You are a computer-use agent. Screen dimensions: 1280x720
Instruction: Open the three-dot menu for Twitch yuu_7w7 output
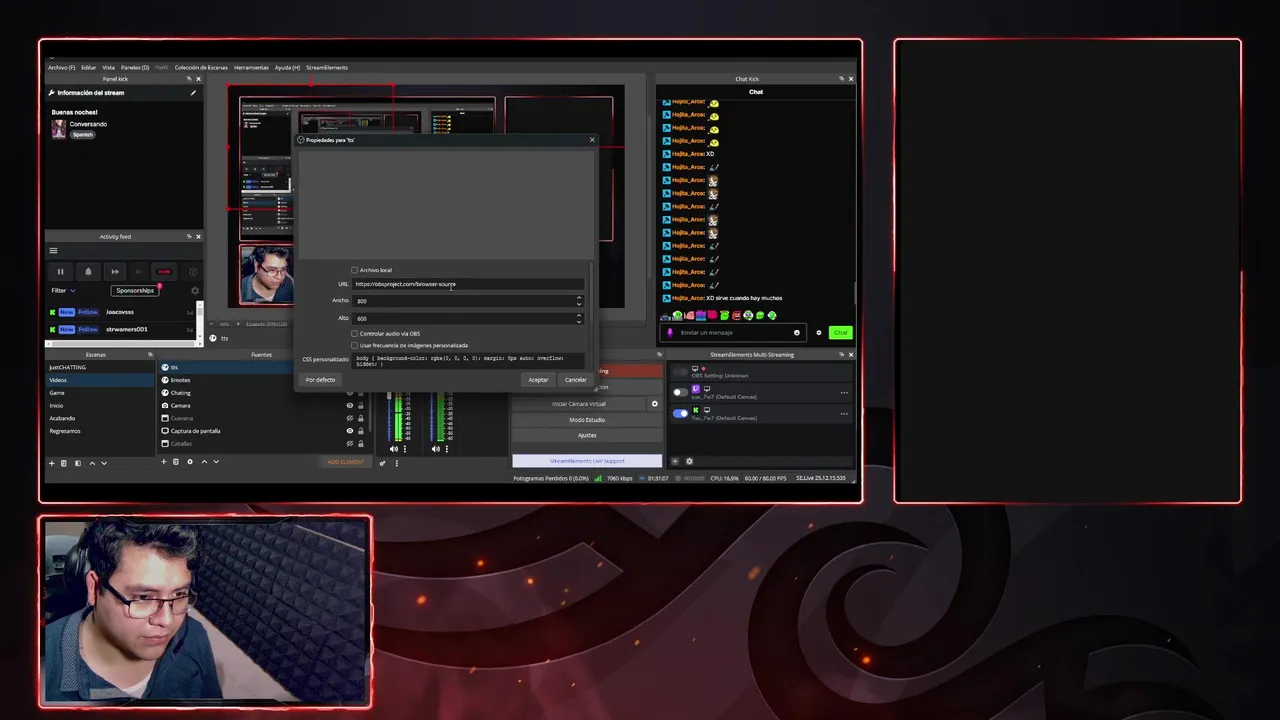[844, 393]
